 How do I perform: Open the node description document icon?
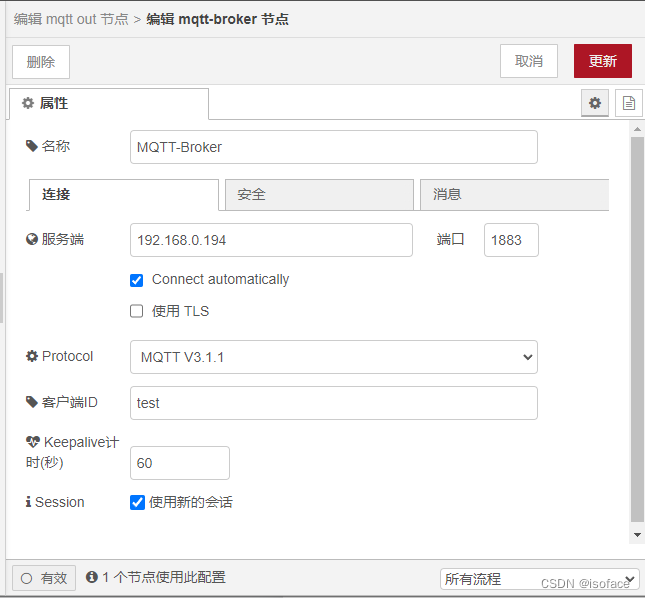(x=629, y=103)
